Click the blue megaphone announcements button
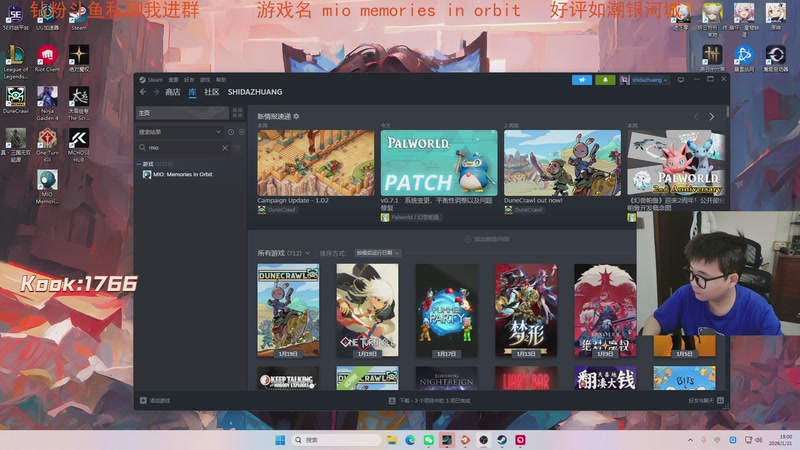 coord(582,80)
